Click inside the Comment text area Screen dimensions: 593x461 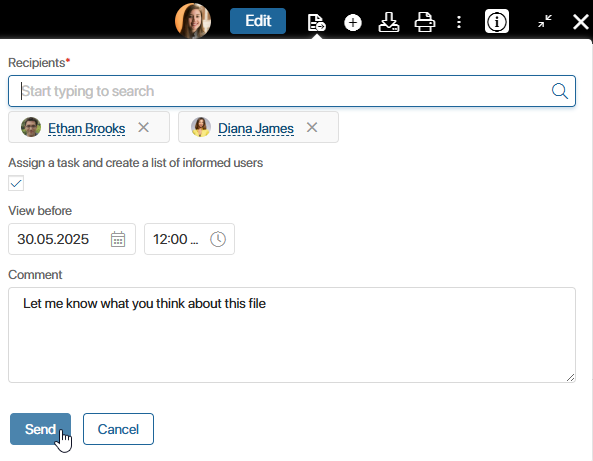point(292,335)
